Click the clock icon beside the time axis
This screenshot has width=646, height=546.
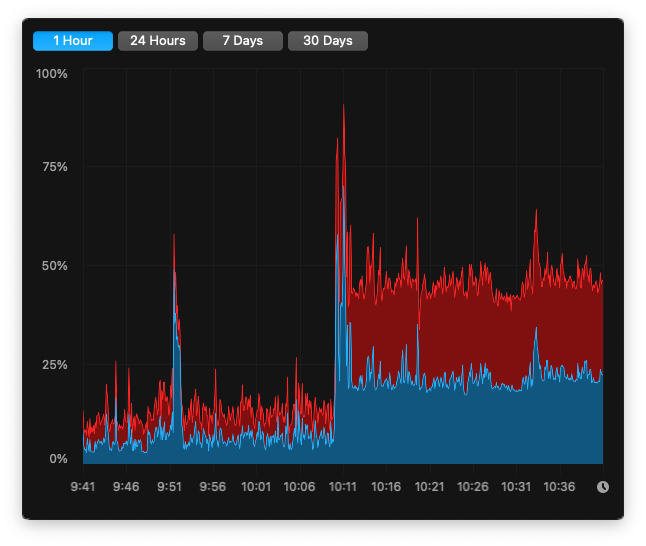coord(603,487)
